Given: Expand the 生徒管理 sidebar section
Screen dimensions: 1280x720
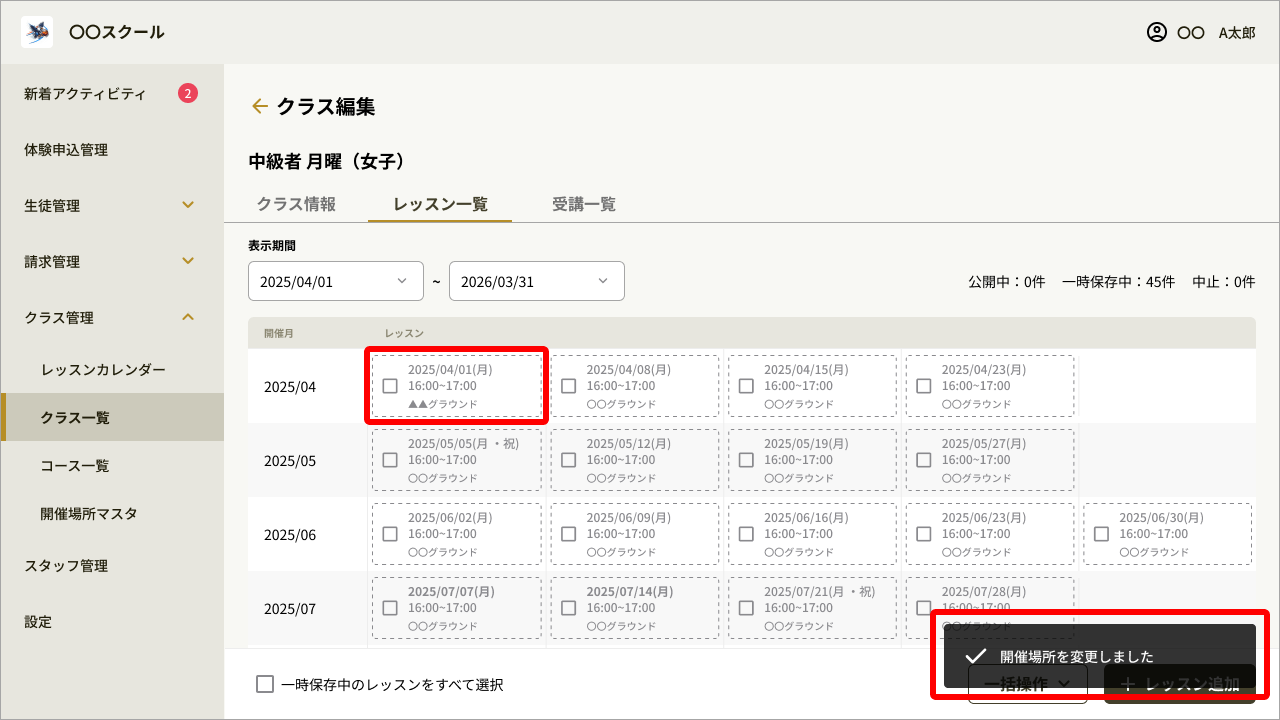Looking at the screenshot, I should pyautogui.click(x=187, y=206).
